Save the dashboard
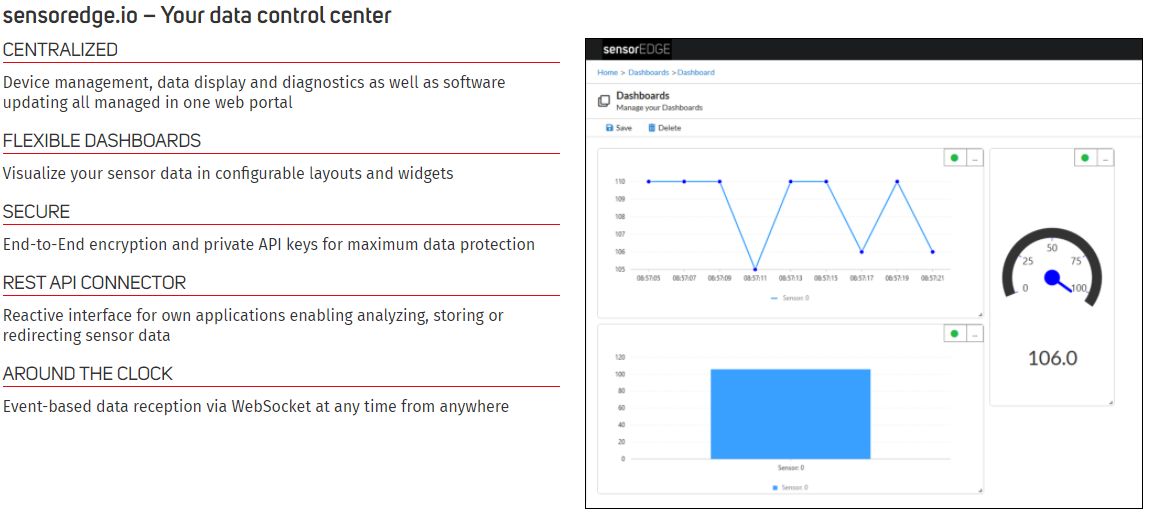This screenshot has height=518, width=1150. (x=618, y=128)
